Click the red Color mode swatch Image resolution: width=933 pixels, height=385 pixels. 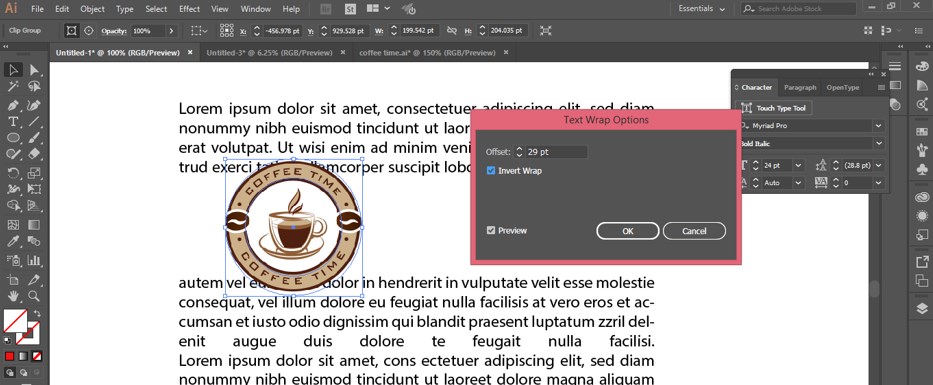(x=9, y=356)
